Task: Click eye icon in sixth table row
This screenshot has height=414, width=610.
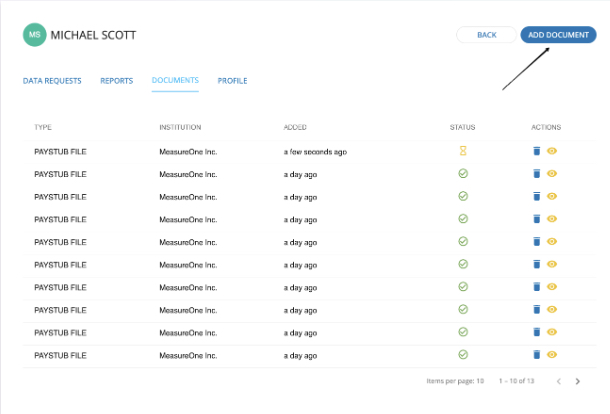Action: tap(552, 264)
